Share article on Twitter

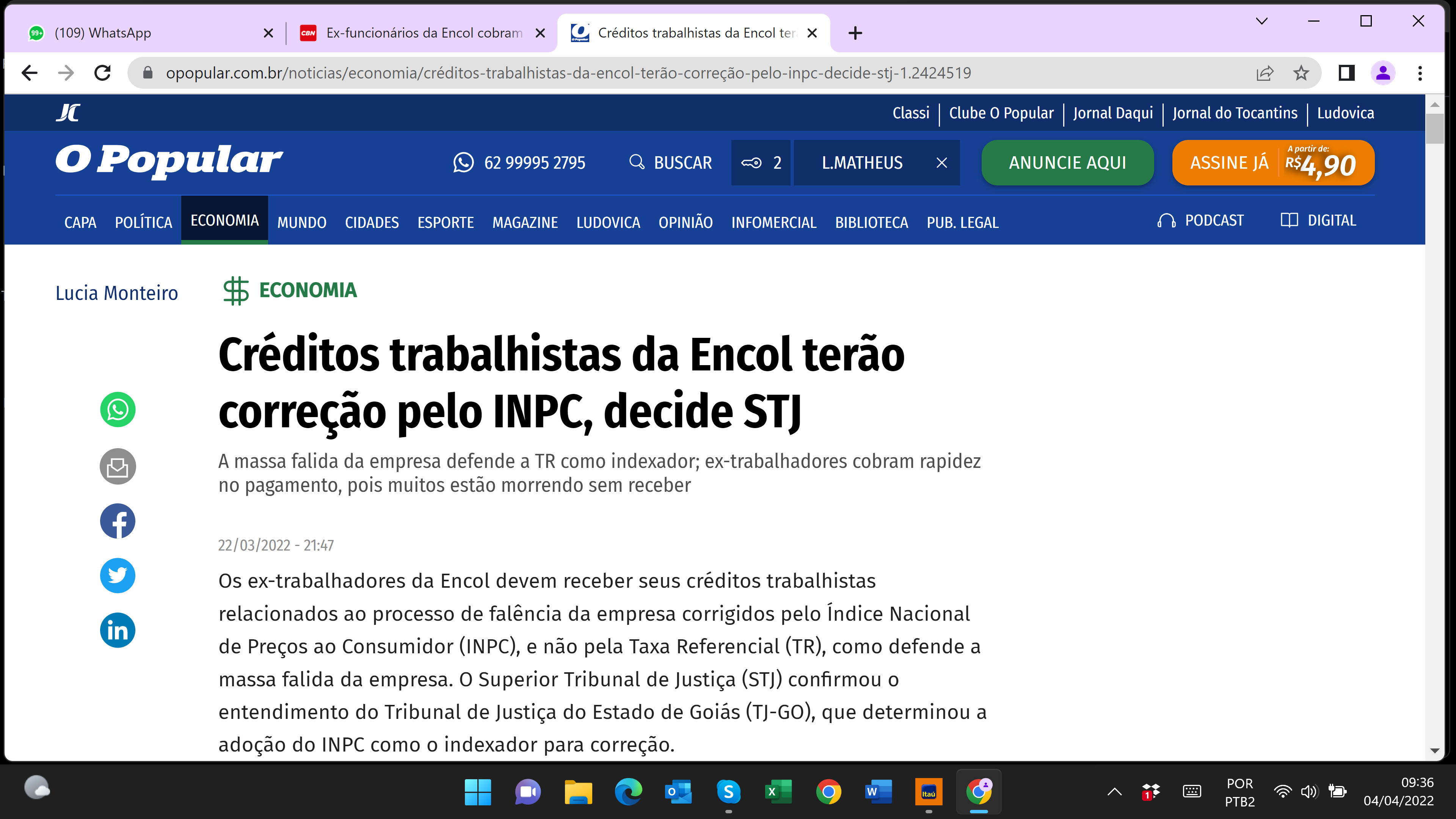click(x=118, y=576)
